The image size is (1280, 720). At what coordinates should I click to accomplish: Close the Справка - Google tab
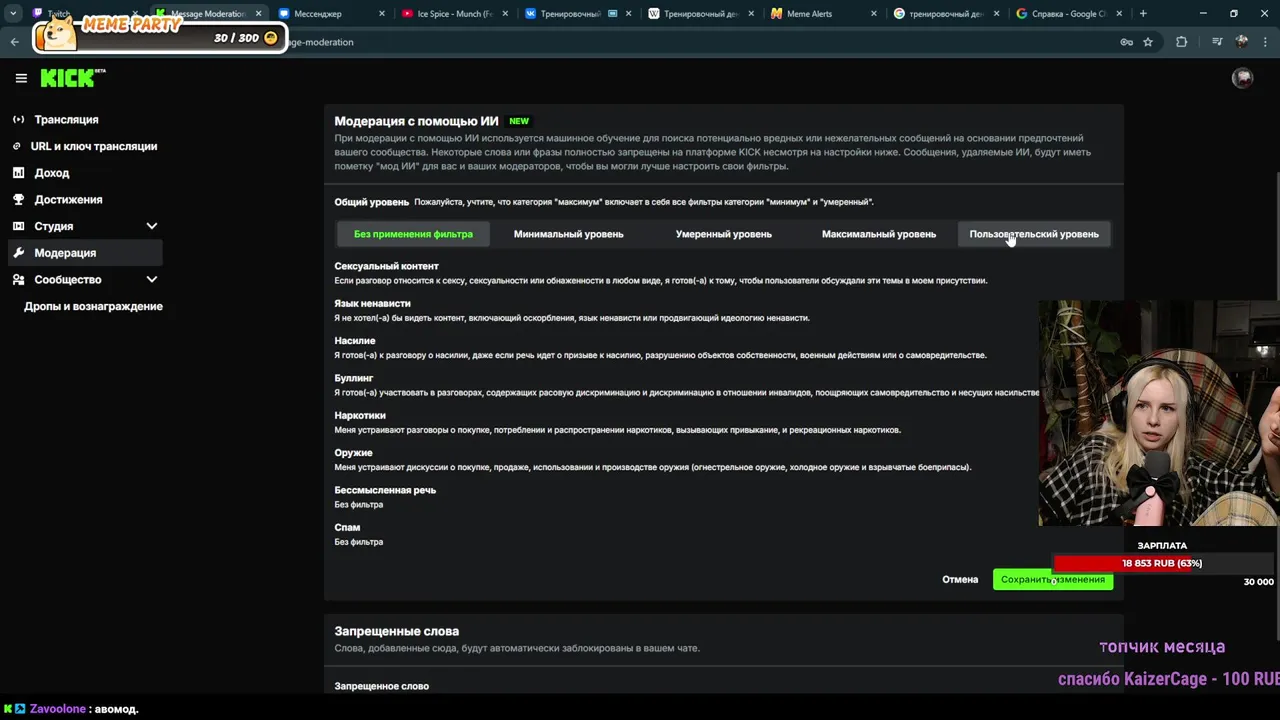coord(1120,14)
